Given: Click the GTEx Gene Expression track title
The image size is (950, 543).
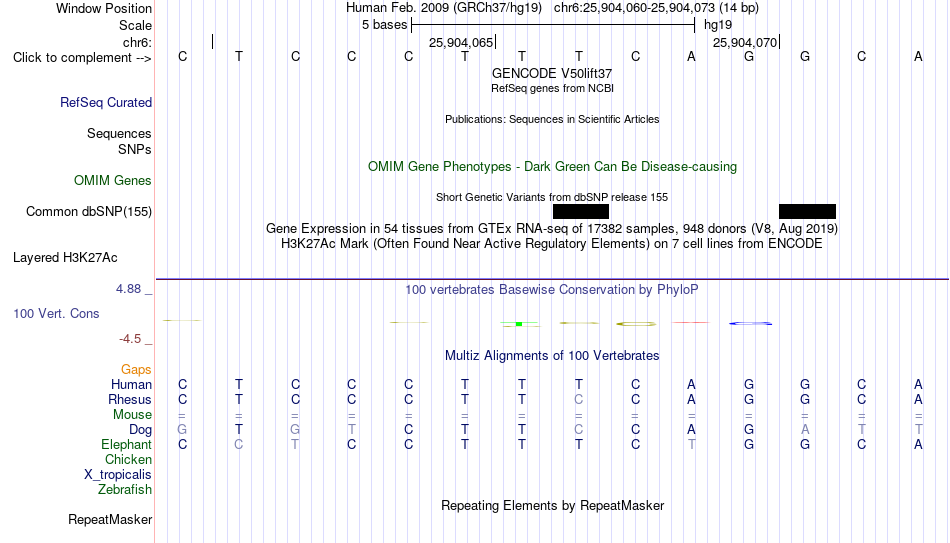Looking at the screenshot, I should point(552,228).
